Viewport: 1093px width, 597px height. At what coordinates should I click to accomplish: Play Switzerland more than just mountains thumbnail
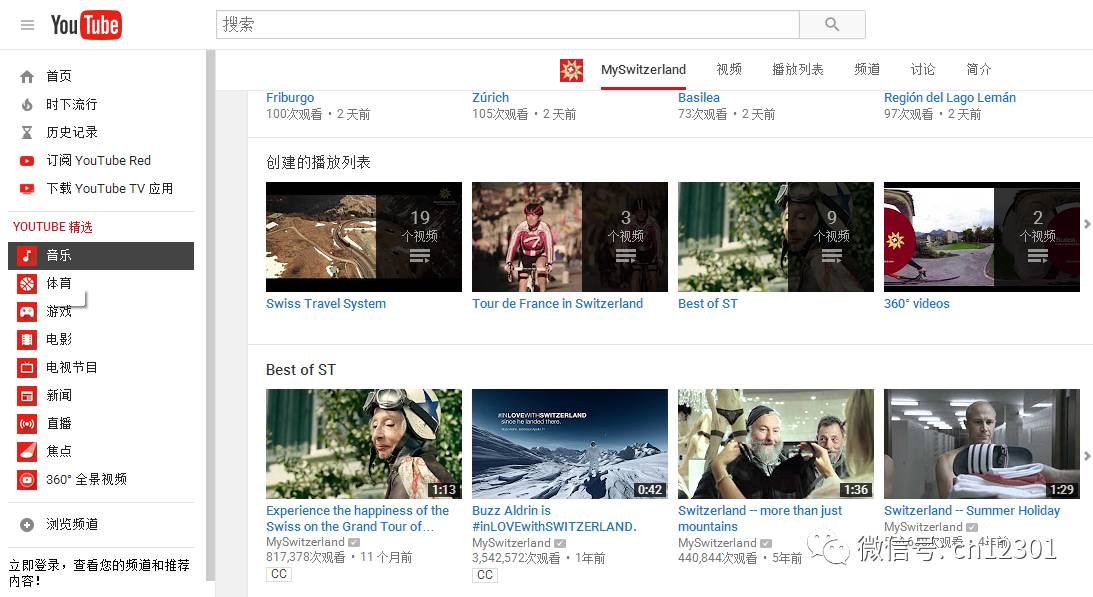click(775, 444)
